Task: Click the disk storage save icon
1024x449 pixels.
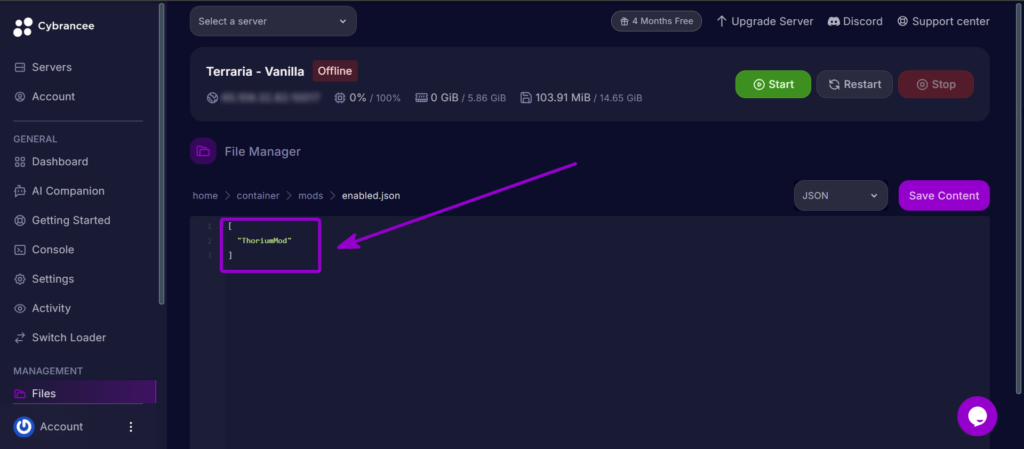Action: tap(526, 98)
